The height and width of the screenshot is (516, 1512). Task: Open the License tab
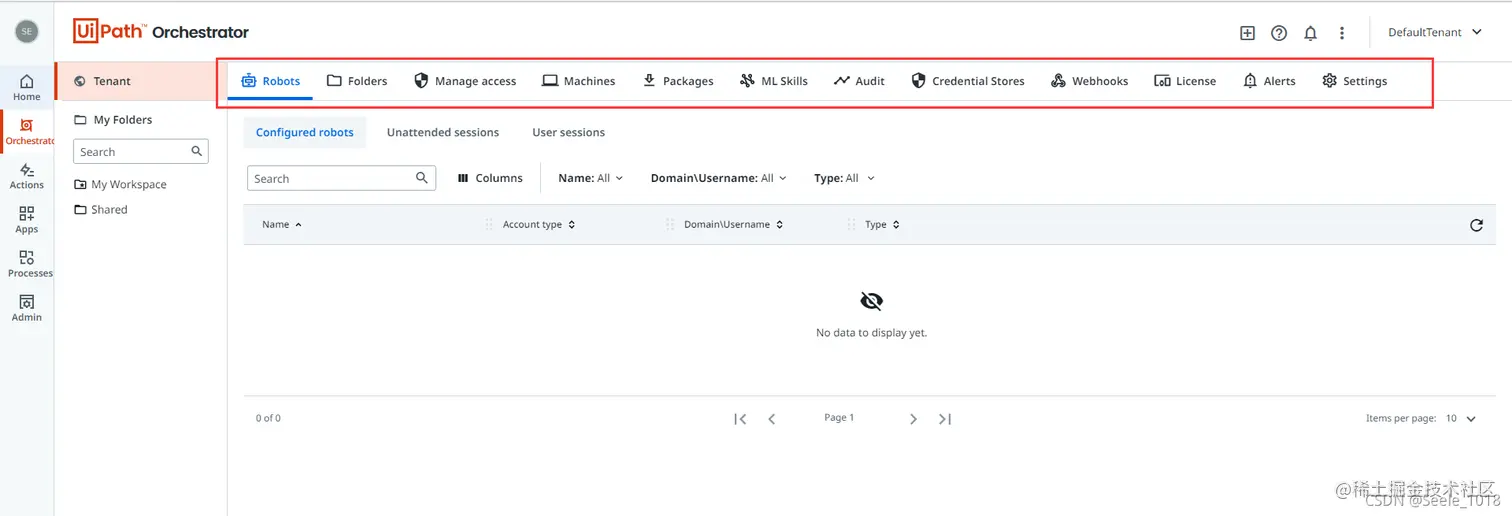1185,81
